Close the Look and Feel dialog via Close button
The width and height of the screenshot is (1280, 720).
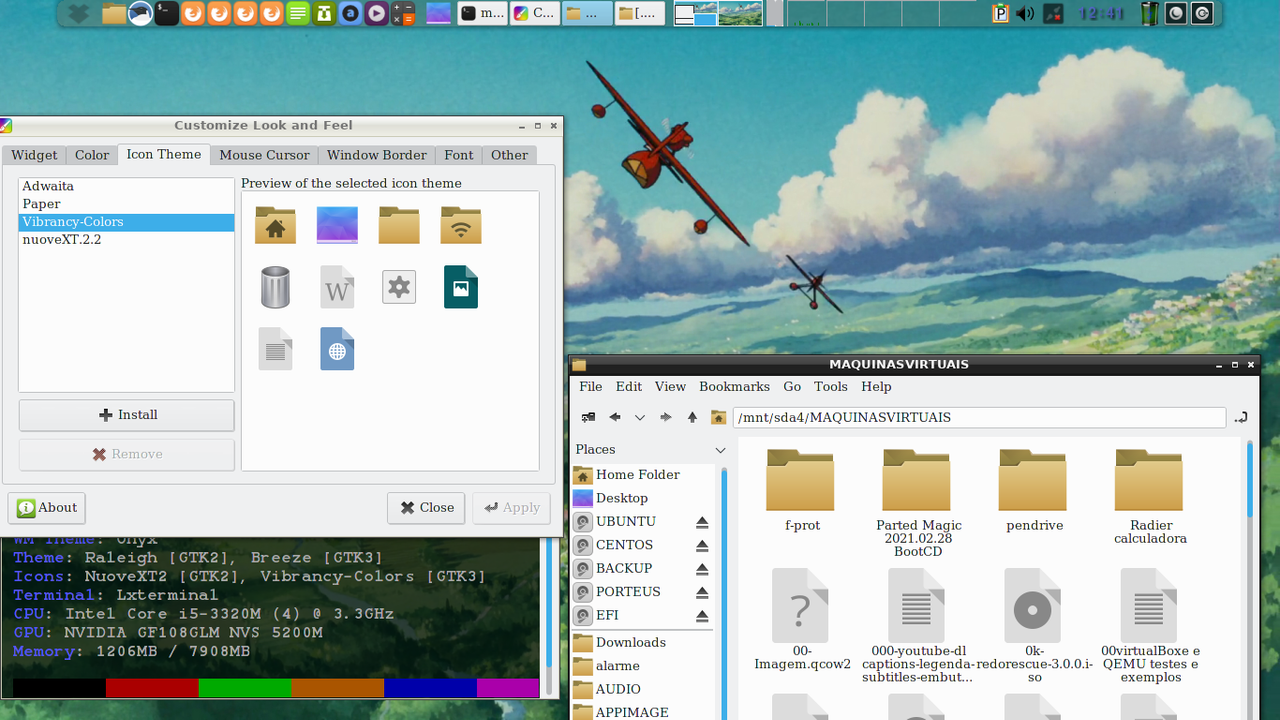pos(426,508)
